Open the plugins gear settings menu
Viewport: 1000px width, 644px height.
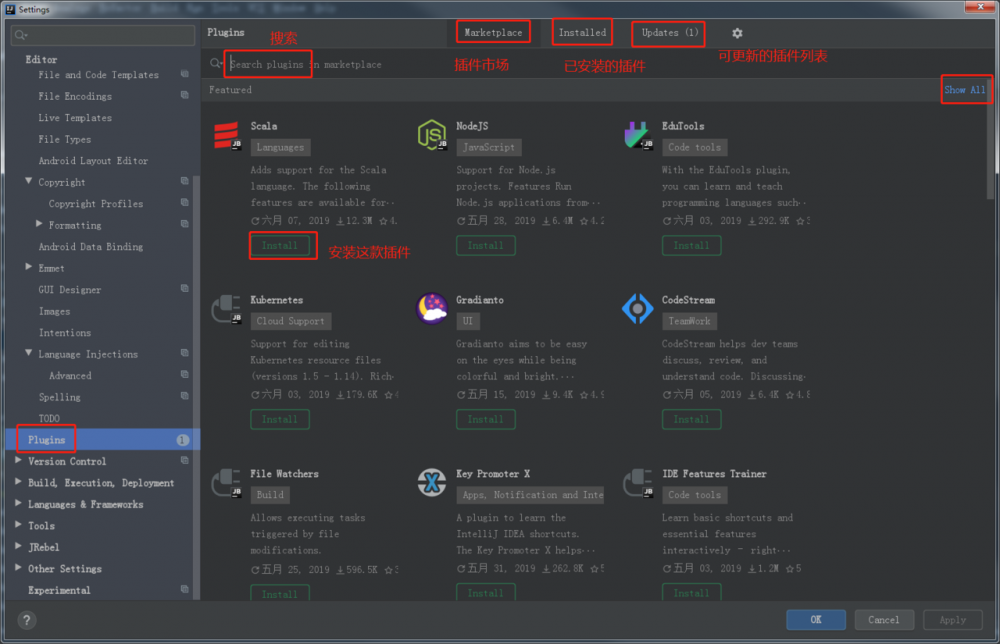click(x=737, y=33)
